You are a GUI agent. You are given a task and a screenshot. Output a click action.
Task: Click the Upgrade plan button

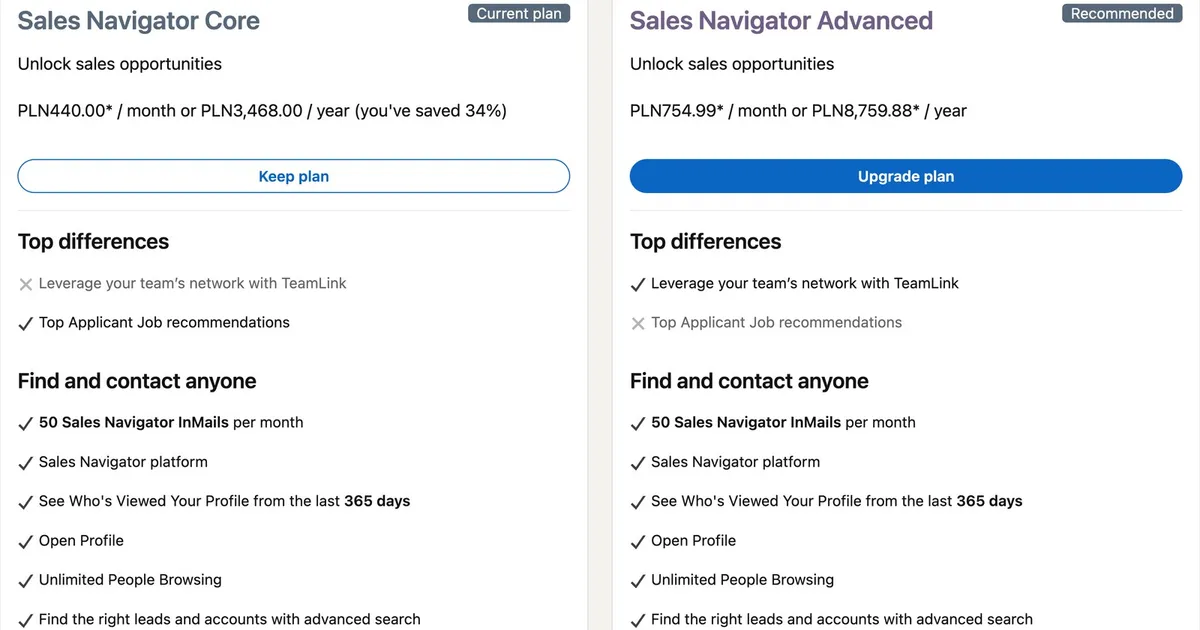pyautogui.click(x=906, y=176)
